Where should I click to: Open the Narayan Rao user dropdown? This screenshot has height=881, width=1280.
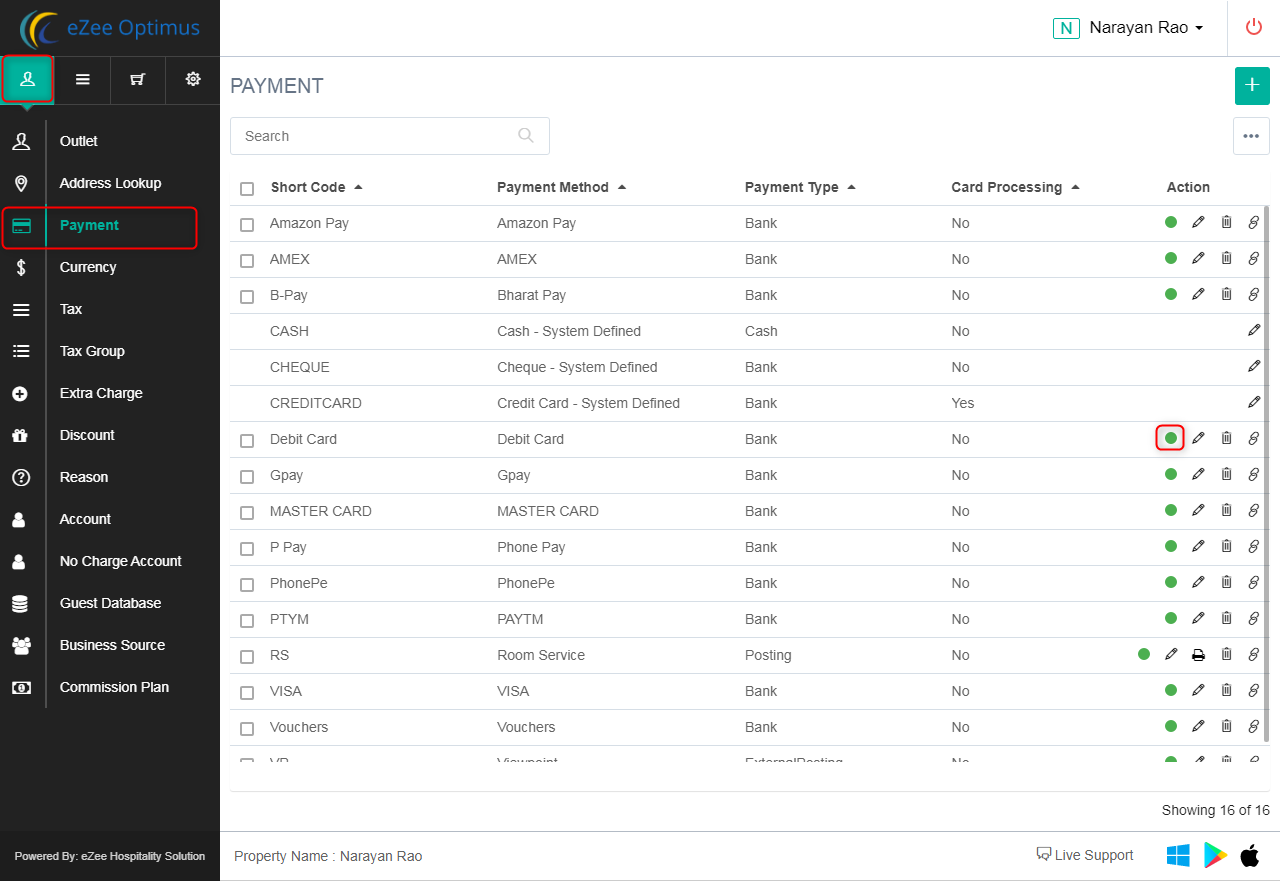[1129, 28]
